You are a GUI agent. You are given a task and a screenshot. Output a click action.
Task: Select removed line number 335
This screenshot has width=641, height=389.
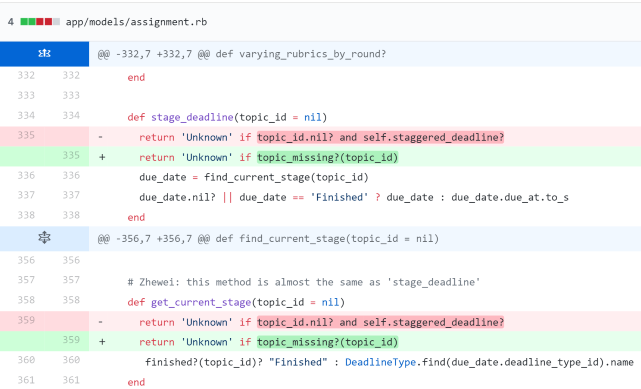[26, 135]
